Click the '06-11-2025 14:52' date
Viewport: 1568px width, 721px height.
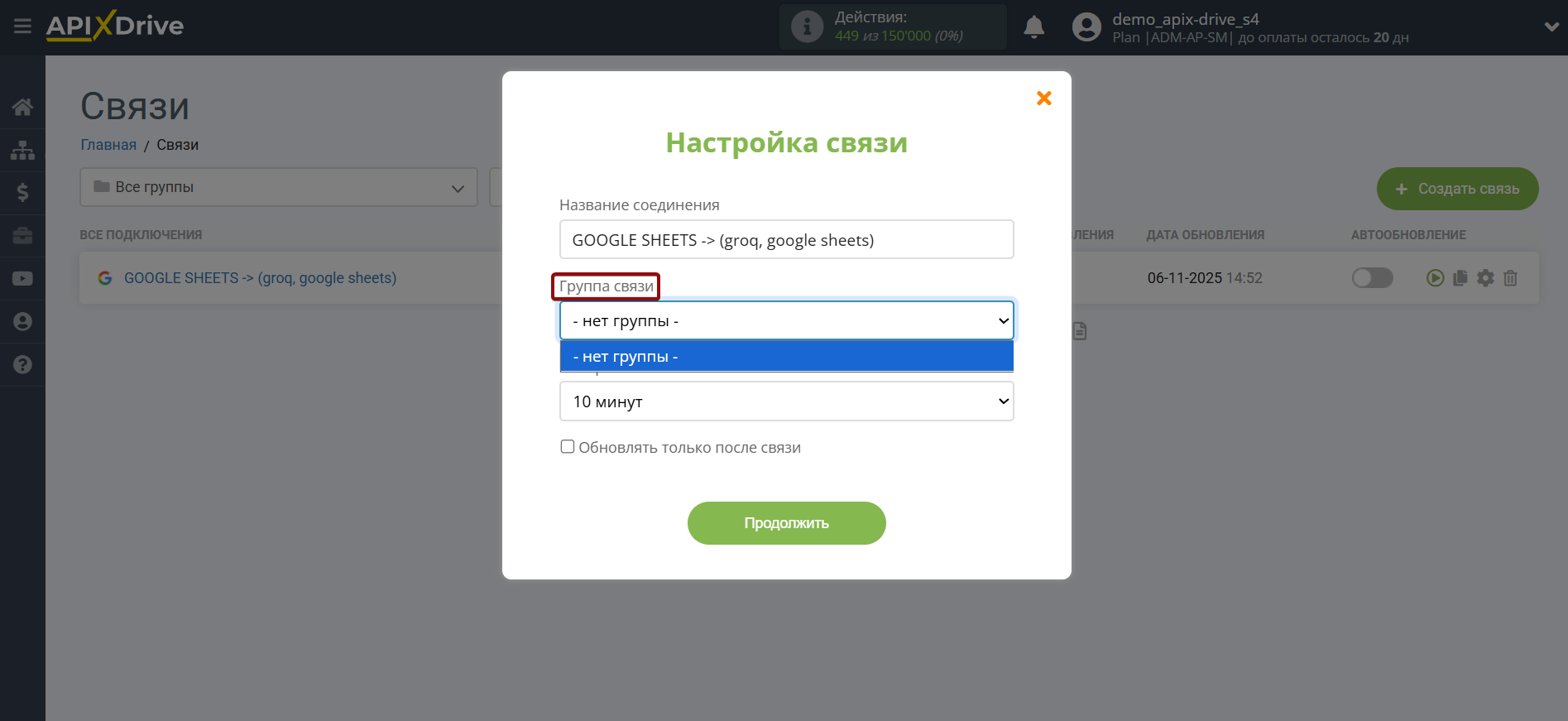[1205, 278]
